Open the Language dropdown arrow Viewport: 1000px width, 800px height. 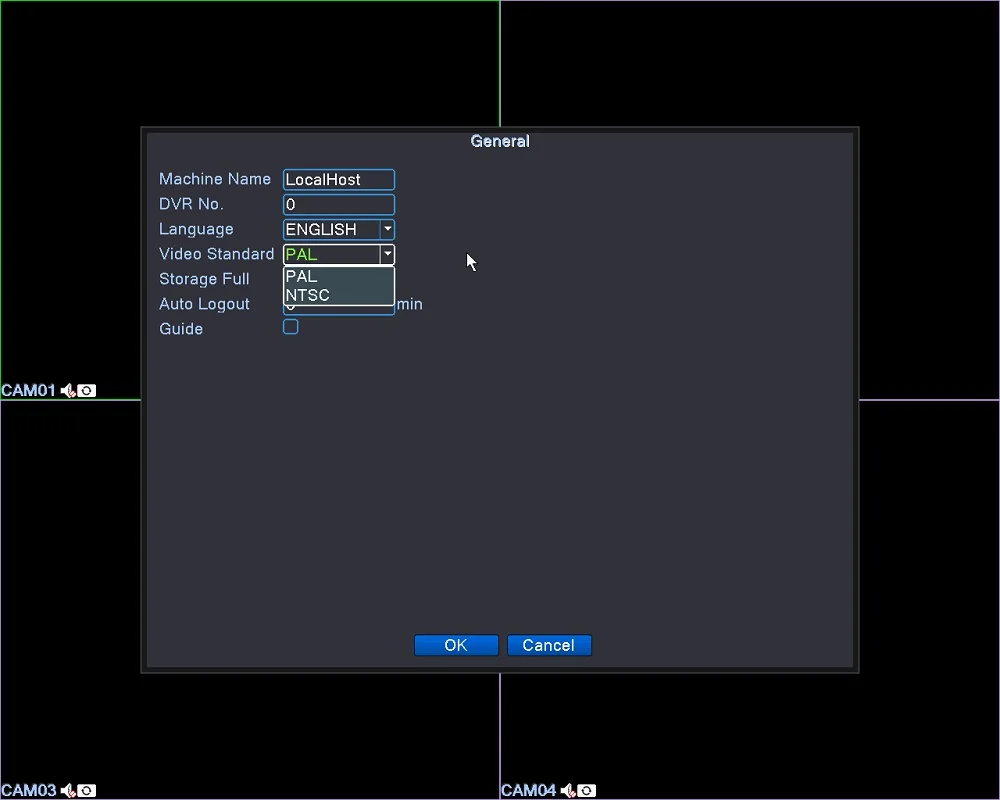[387, 229]
